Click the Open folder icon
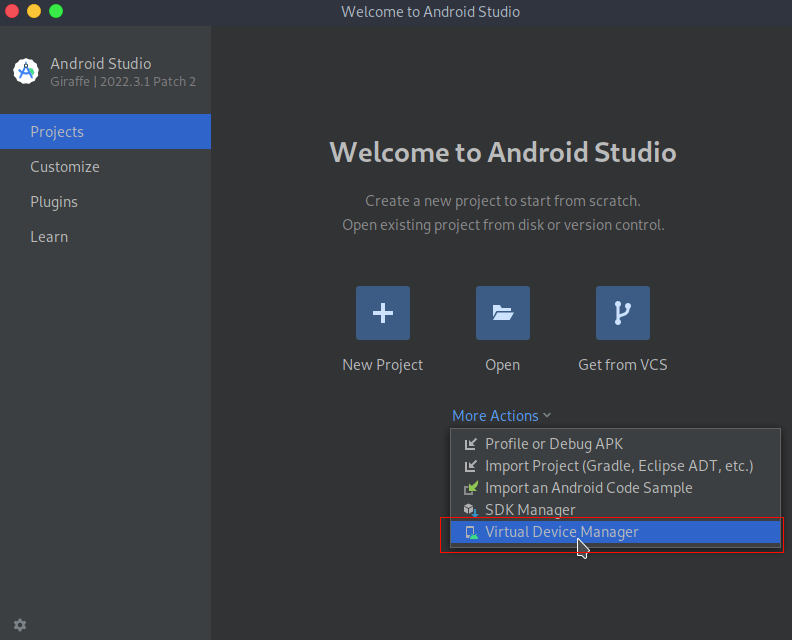Screen dimensions: 792x640 (503, 313)
